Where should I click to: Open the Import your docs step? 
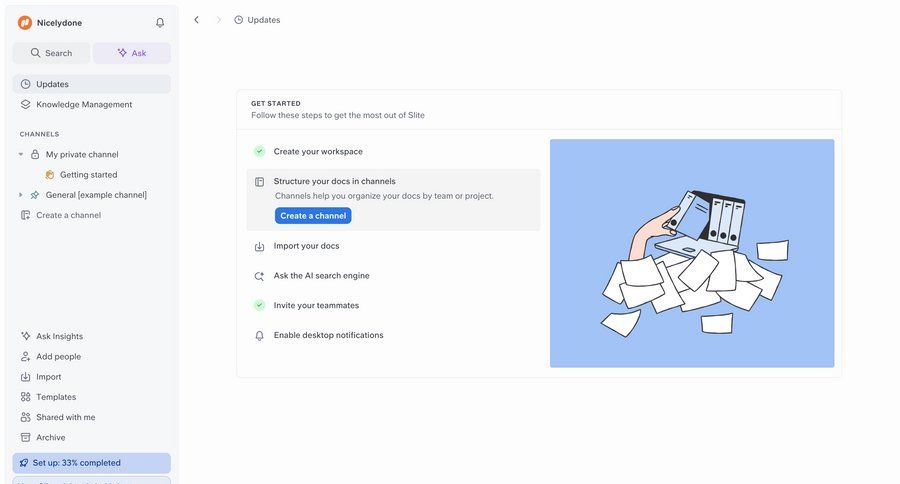click(x=306, y=246)
